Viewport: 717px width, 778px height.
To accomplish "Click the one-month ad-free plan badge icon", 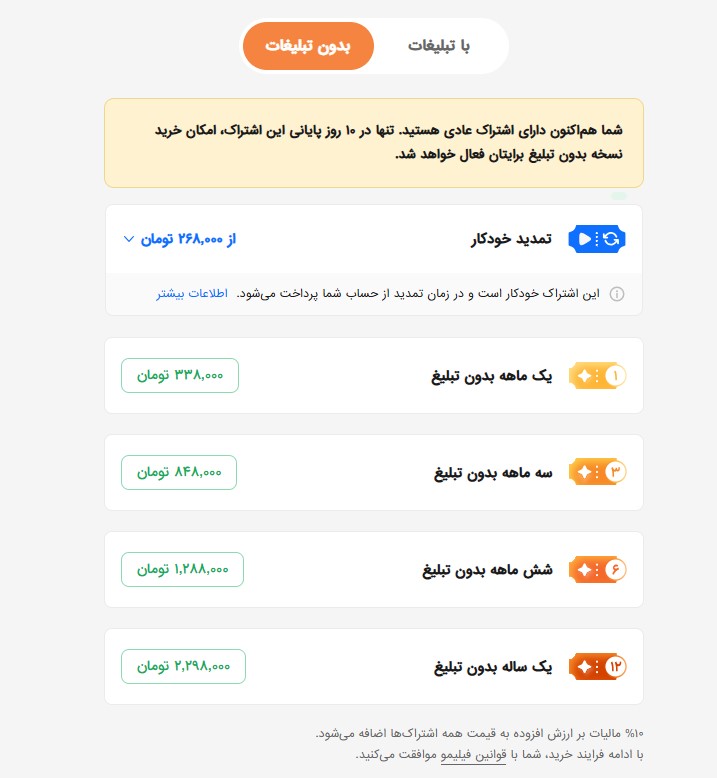I will click(597, 375).
